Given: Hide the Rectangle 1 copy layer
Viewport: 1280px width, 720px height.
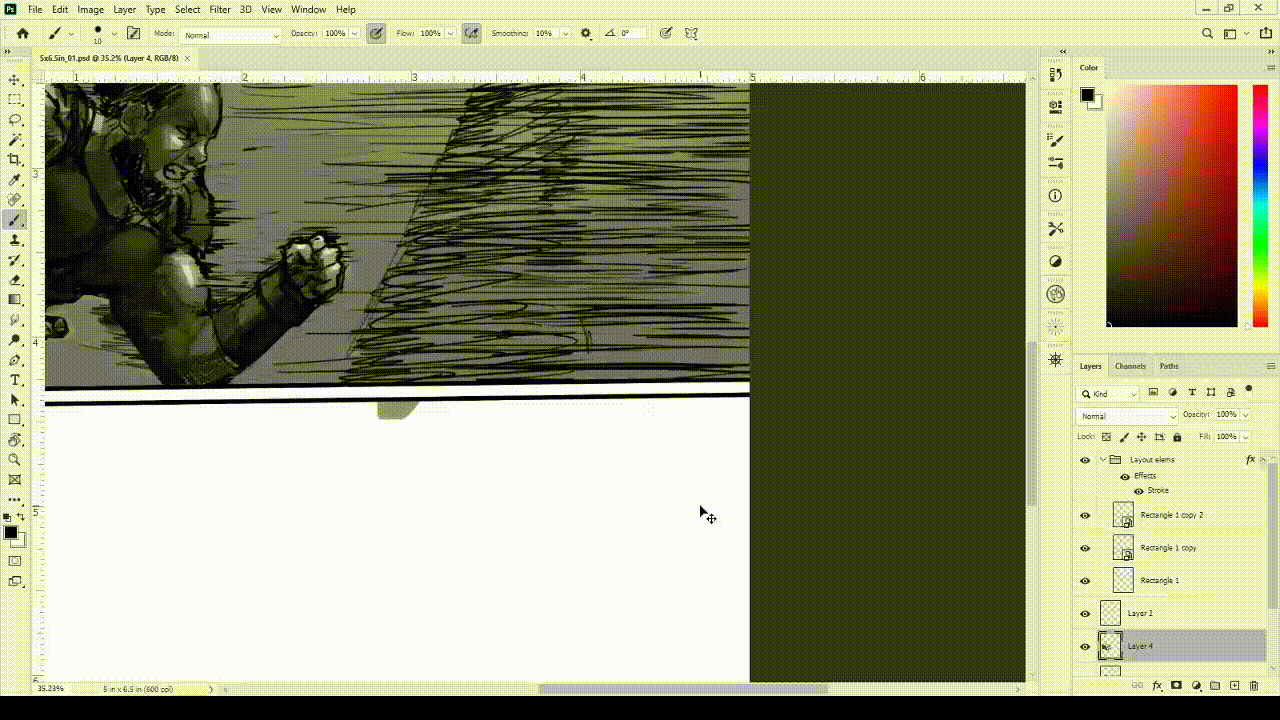Looking at the screenshot, I should click(1085, 548).
